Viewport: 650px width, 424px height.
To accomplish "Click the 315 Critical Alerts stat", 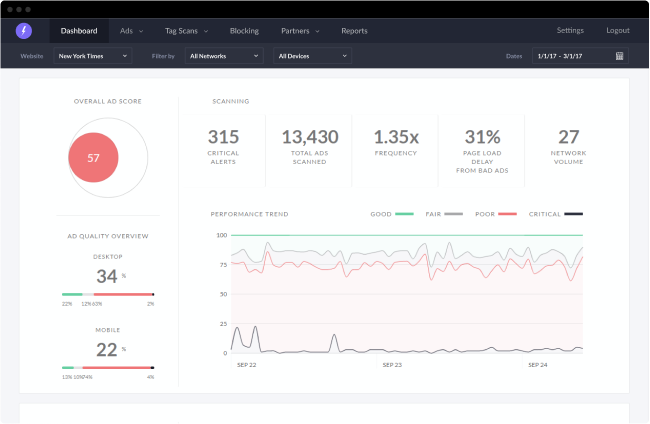I will click(223, 145).
